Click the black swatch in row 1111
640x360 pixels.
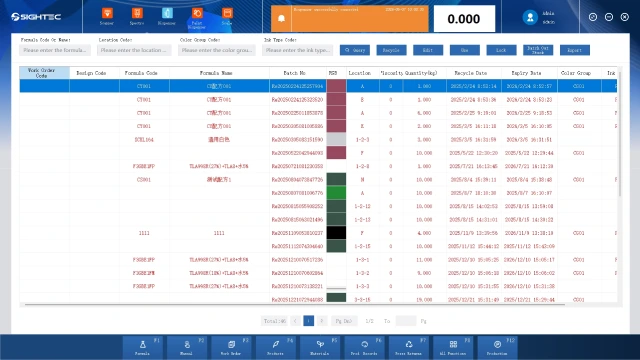(336, 233)
